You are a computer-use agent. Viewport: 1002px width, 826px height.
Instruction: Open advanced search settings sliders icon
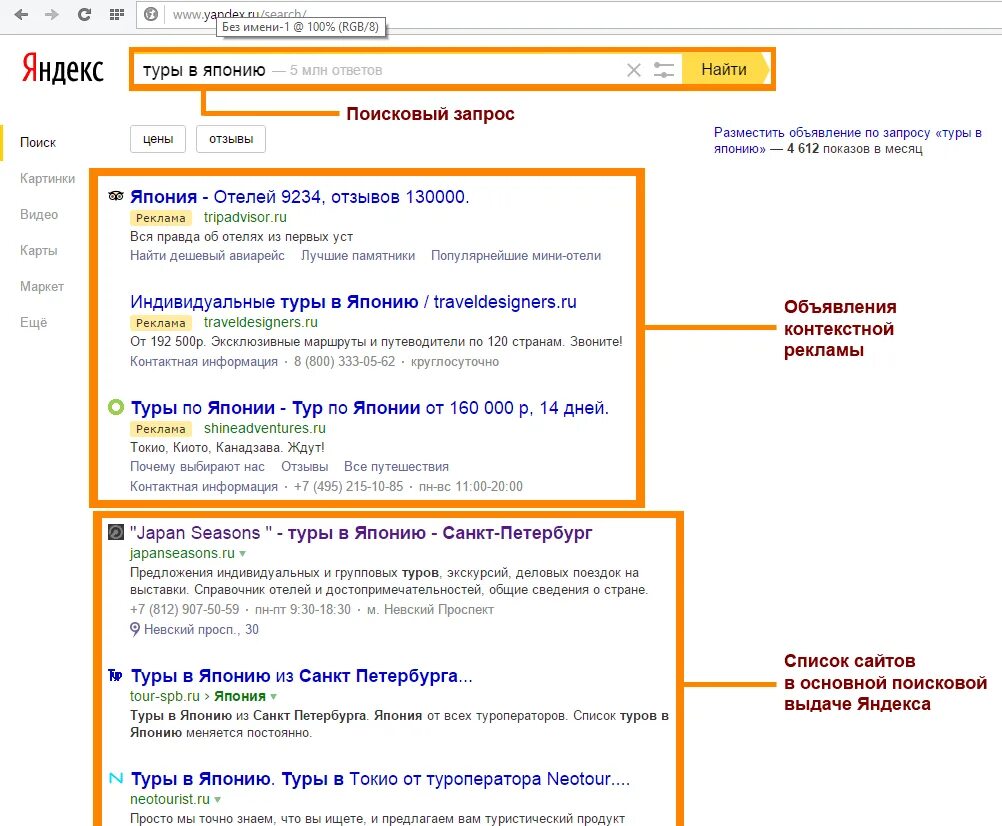coord(663,70)
